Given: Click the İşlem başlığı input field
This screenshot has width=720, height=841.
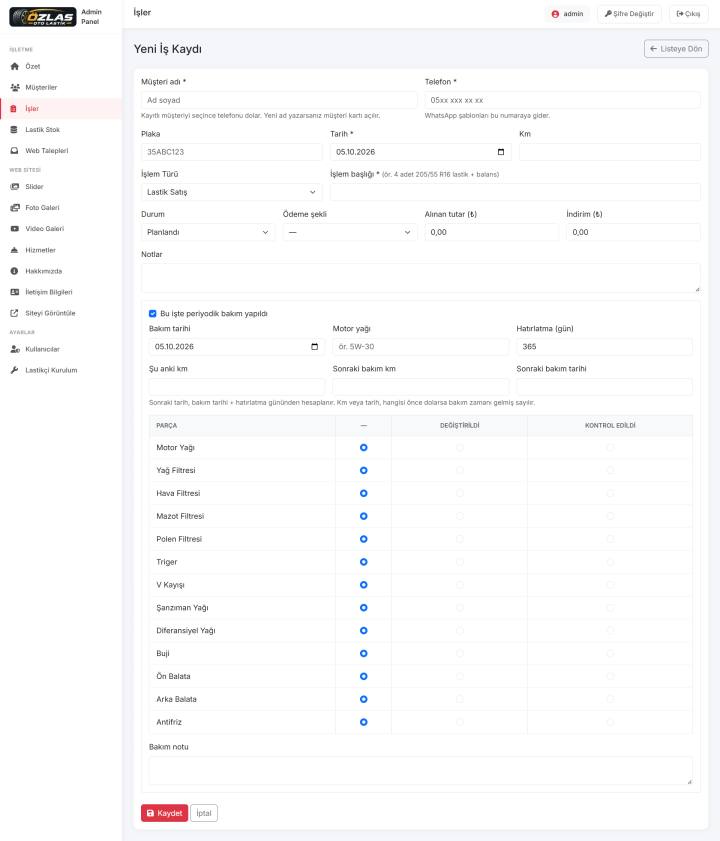Looking at the screenshot, I should 515,192.
